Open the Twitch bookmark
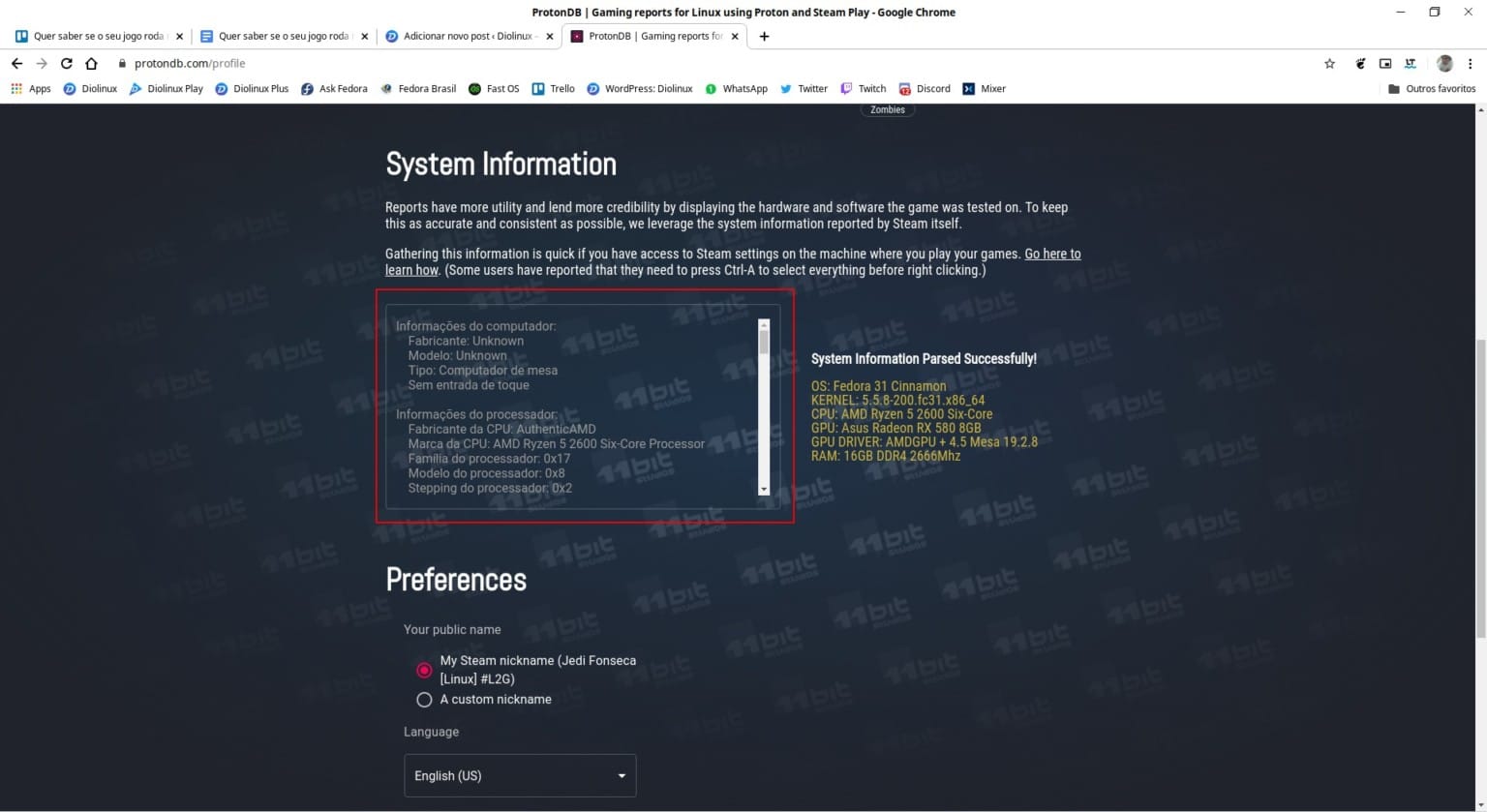 click(x=863, y=88)
